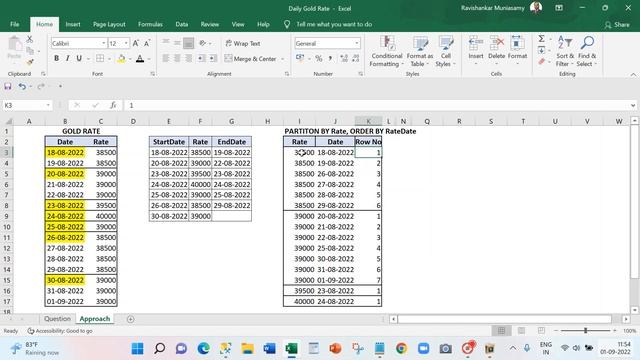Viewport: 640px width, 360px height.
Task: Open Merge & Center dropdown arrow
Action: tap(282, 59)
